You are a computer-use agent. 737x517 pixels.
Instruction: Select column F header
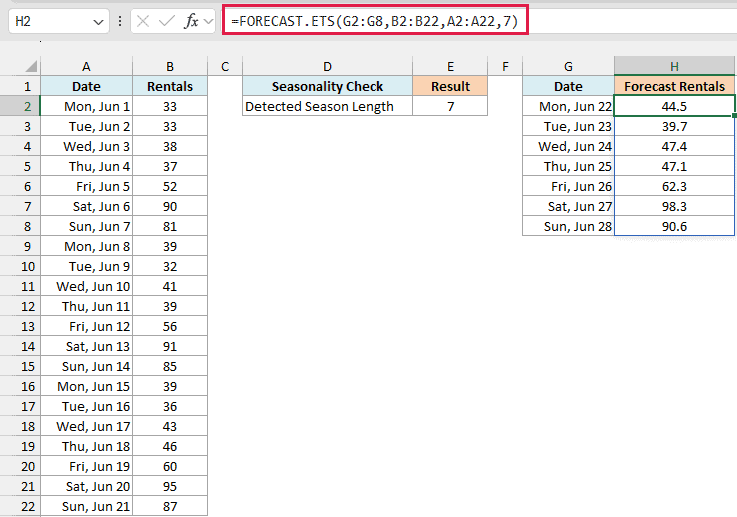pyautogui.click(x=505, y=66)
